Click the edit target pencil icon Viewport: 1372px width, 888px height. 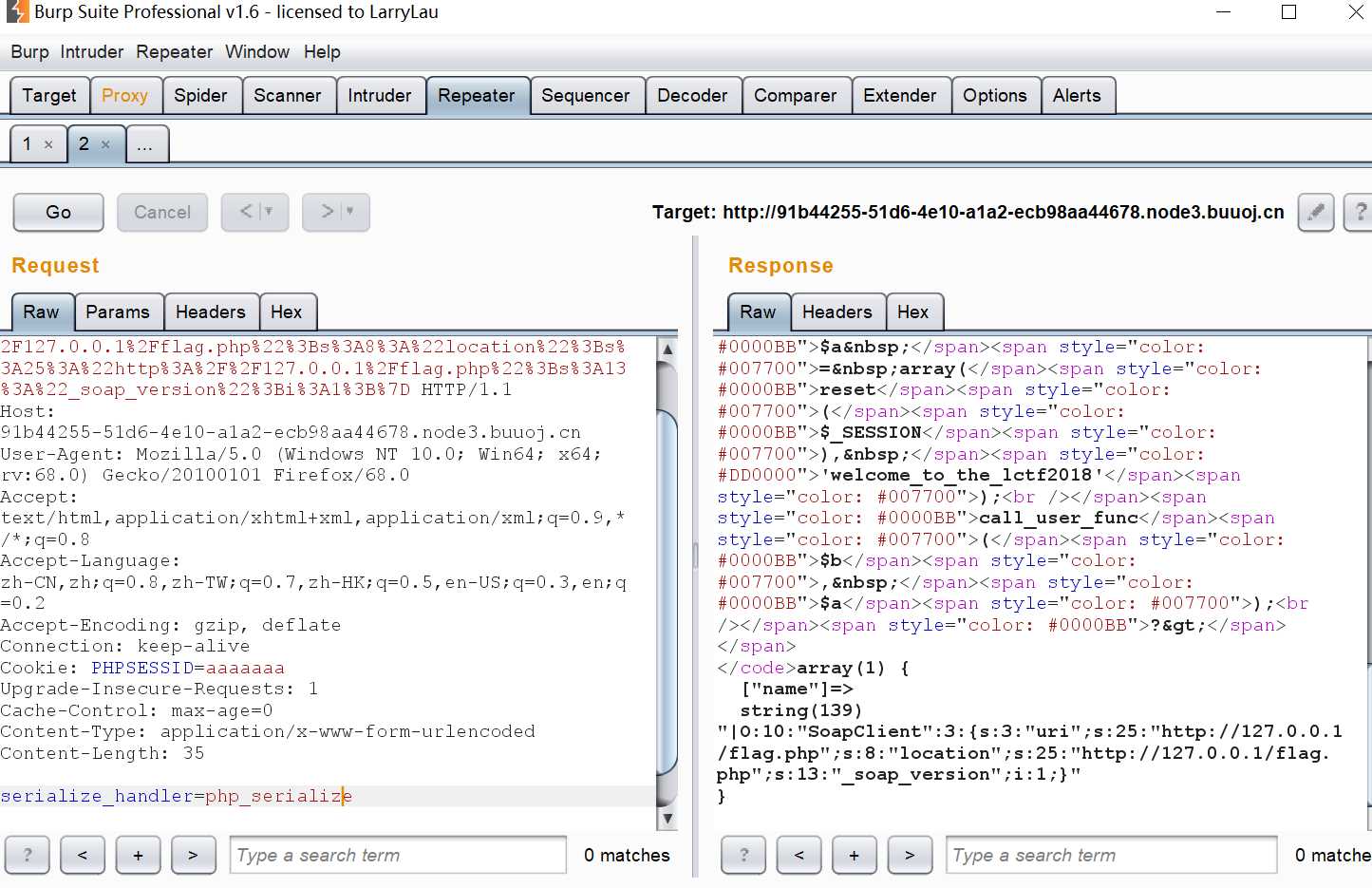(x=1315, y=212)
